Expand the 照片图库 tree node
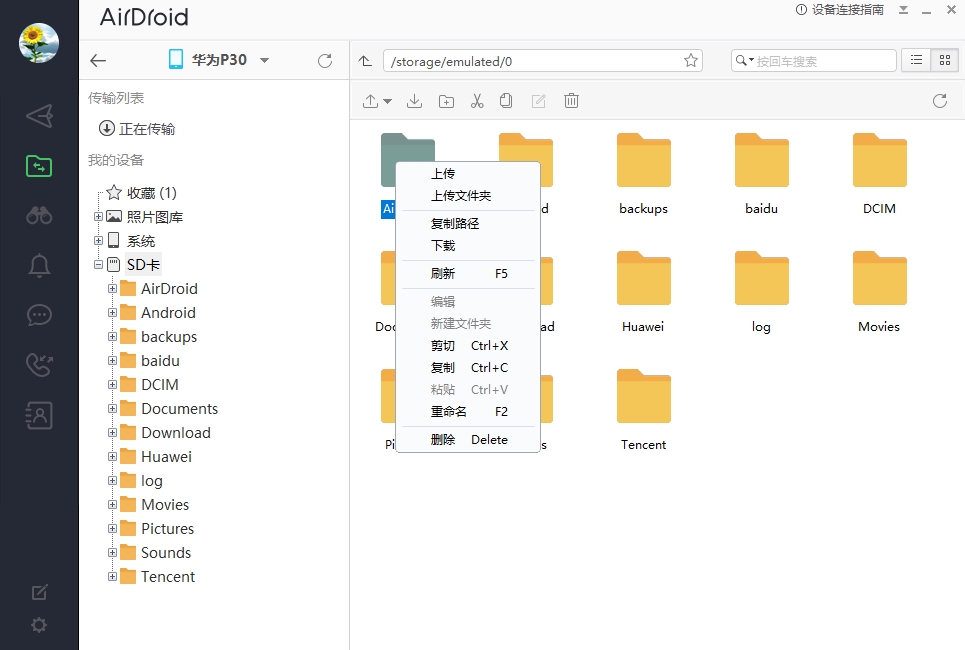This screenshot has width=965, height=650. 98,217
